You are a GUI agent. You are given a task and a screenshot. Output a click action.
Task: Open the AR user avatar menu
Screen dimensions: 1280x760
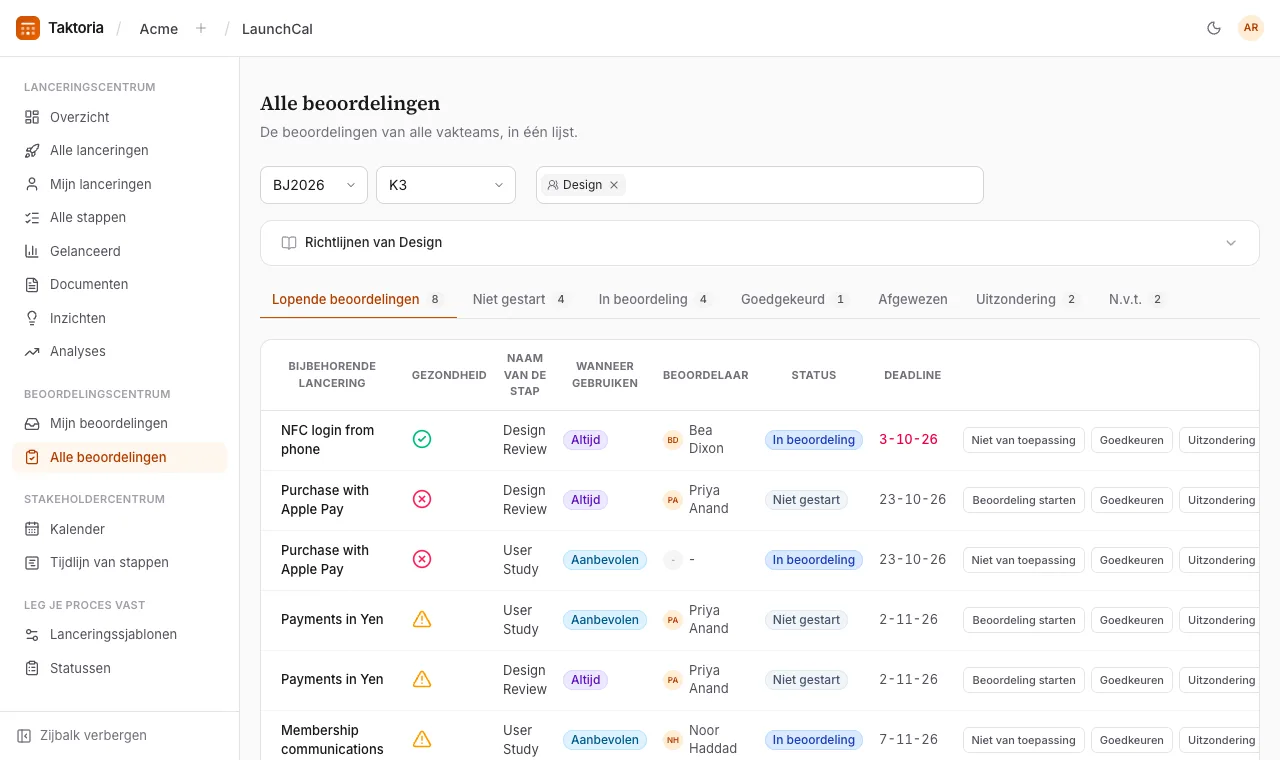click(1251, 28)
